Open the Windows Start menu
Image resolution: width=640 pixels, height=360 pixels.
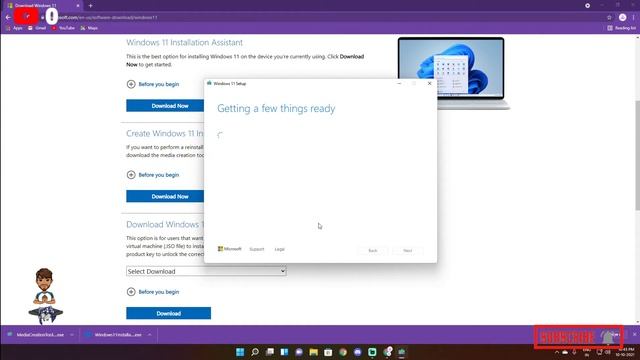240,352
